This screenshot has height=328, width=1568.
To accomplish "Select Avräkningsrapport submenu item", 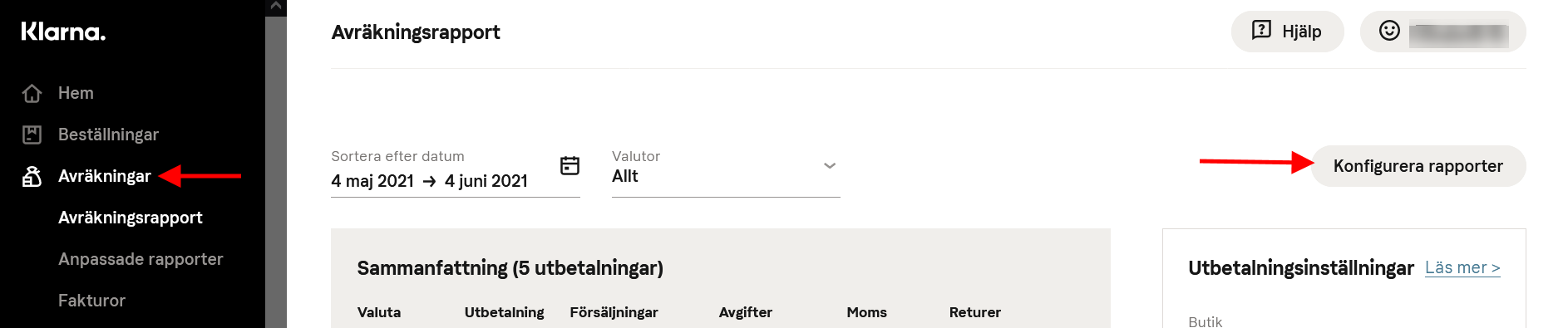I will 131,218.
